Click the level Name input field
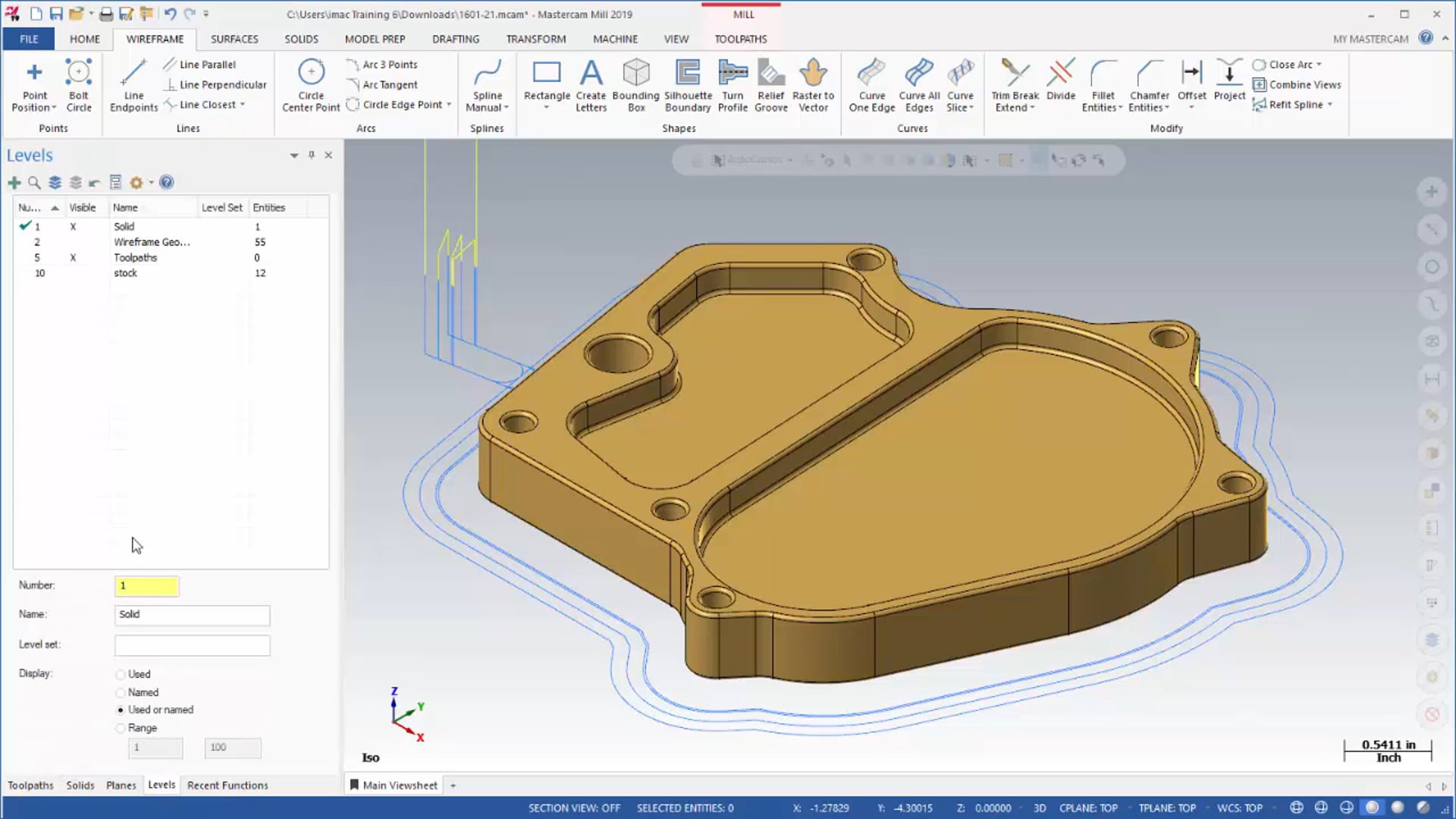This screenshot has height=819, width=1456. click(192, 615)
